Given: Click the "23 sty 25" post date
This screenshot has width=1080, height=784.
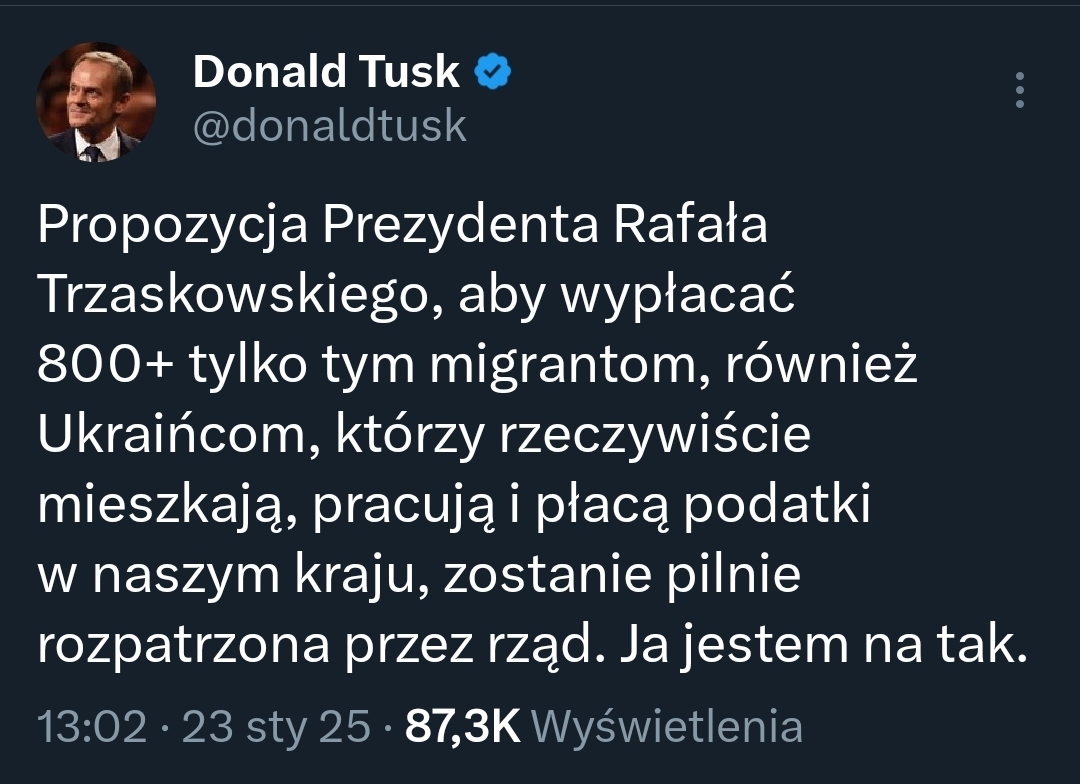Looking at the screenshot, I should pos(275,727).
